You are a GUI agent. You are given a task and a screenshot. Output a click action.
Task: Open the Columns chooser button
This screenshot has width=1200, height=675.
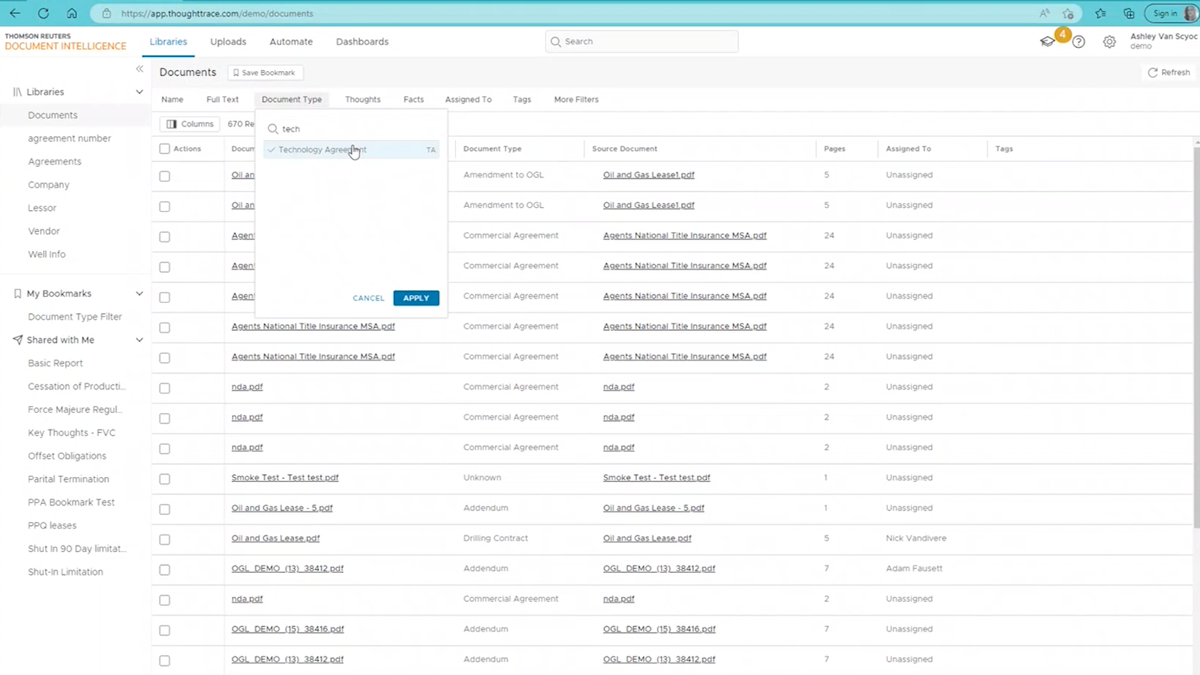click(190, 124)
